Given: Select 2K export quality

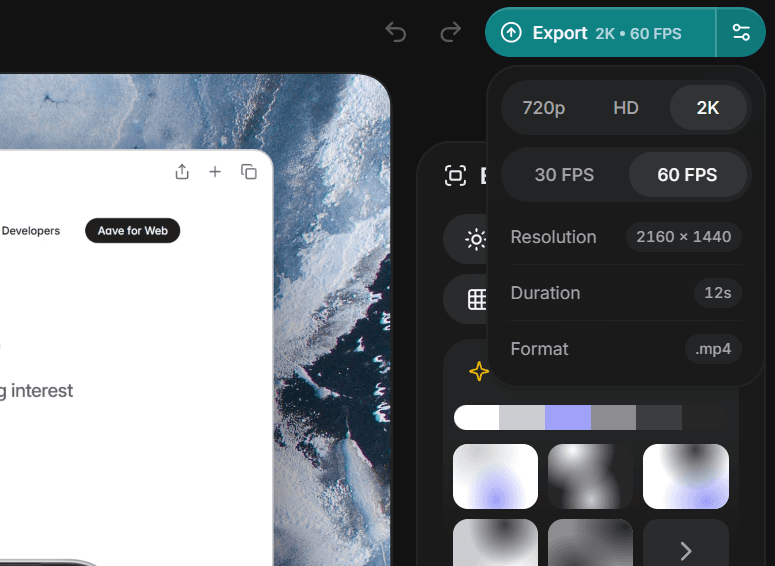Looking at the screenshot, I should tap(708, 108).
